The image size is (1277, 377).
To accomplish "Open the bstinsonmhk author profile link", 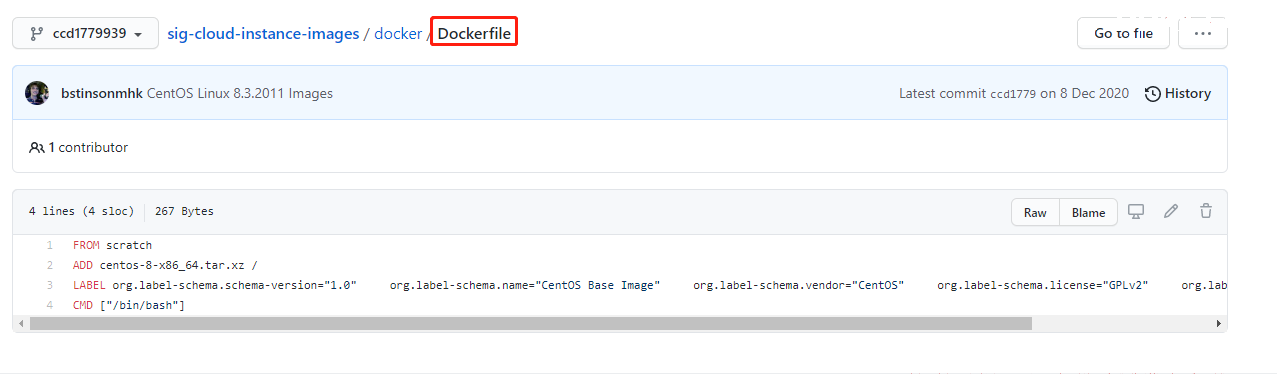I will tap(102, 93).
